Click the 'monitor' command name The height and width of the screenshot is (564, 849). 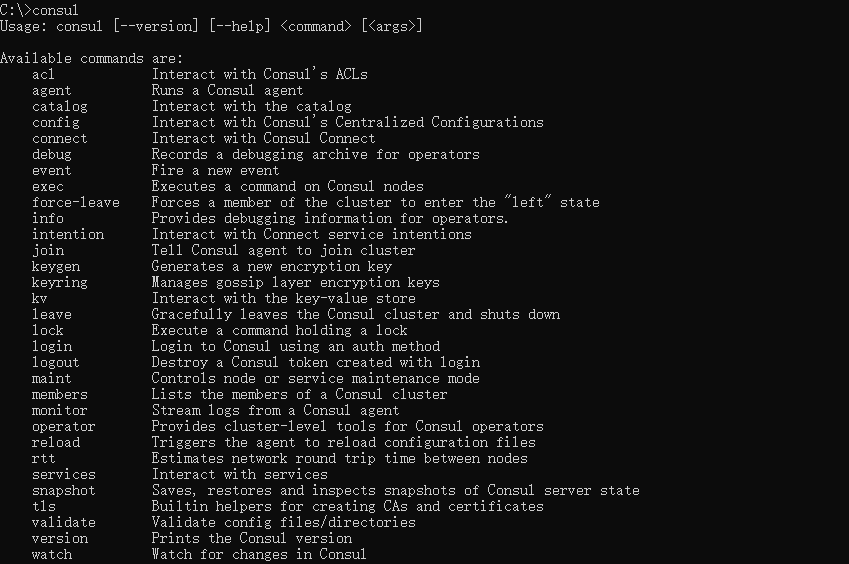(59, 410)
